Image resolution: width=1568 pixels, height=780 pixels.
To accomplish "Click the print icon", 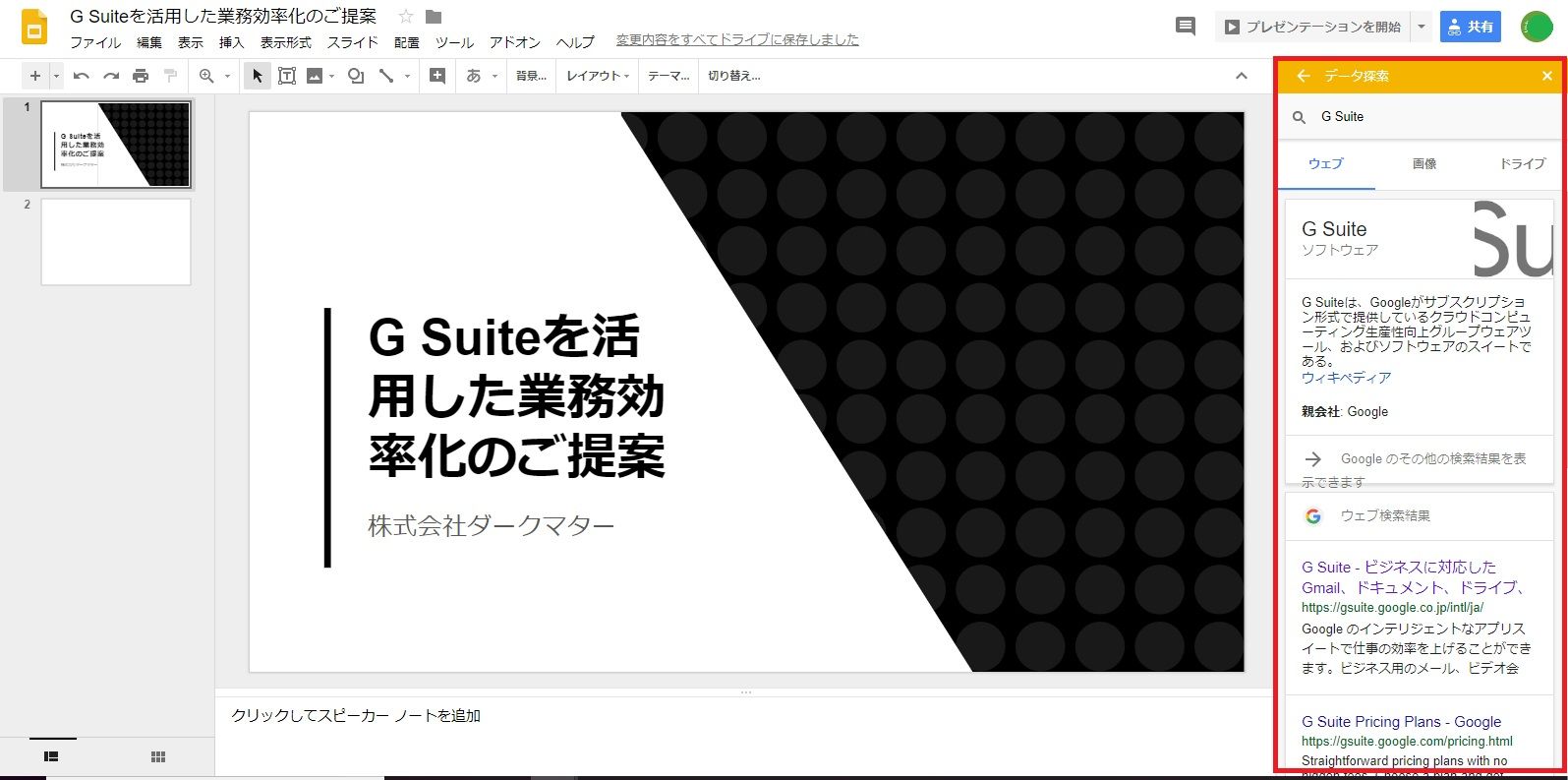I will 141,76.
